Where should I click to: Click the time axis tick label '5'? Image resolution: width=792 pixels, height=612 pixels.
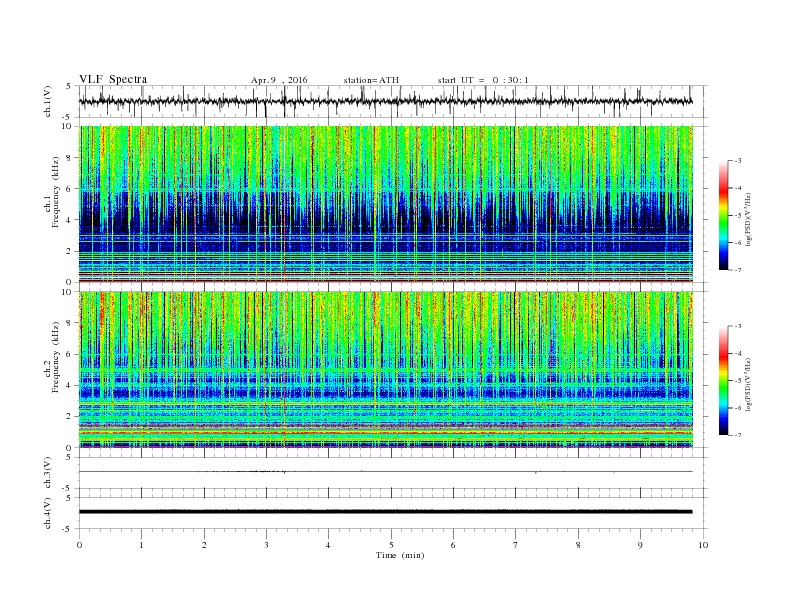[x=391, y=545]
